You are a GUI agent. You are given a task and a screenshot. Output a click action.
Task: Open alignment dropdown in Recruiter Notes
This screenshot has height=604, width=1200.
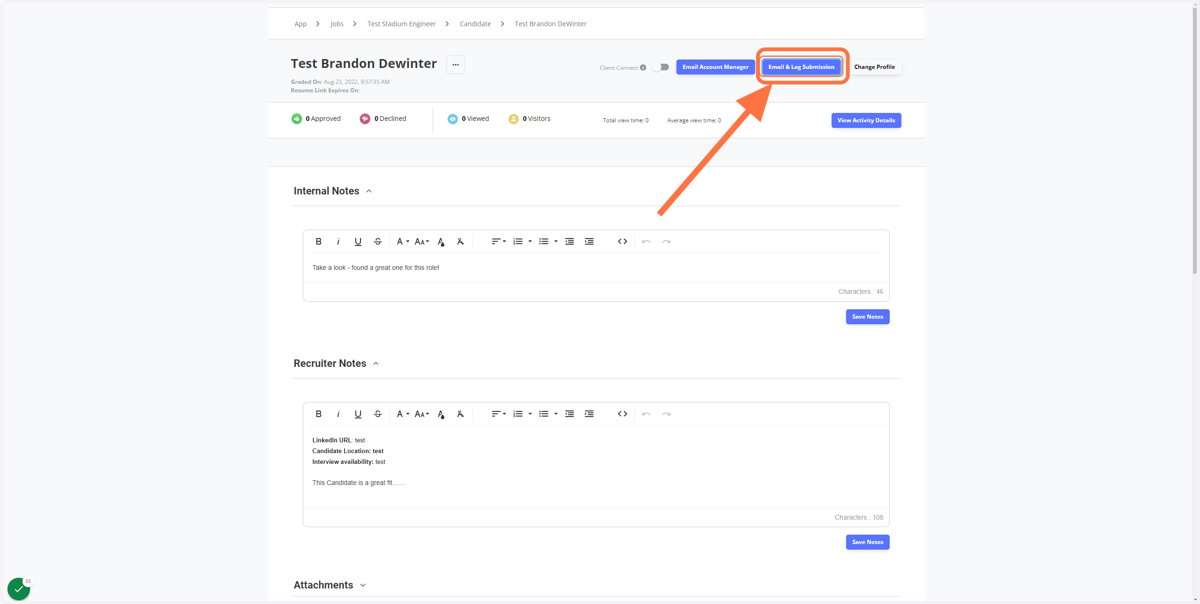pos(498,414)
